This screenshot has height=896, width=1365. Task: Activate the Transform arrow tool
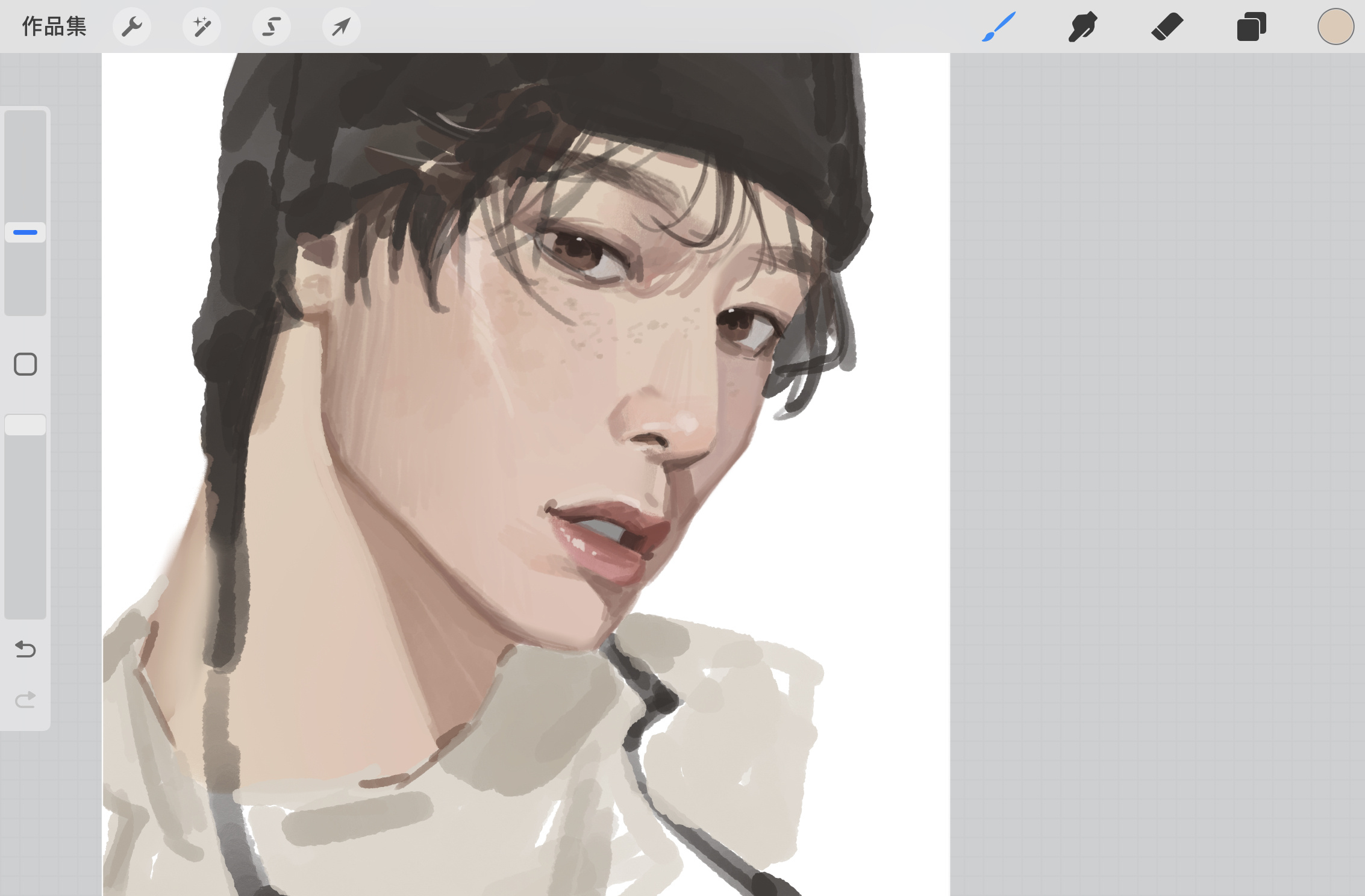342,26
